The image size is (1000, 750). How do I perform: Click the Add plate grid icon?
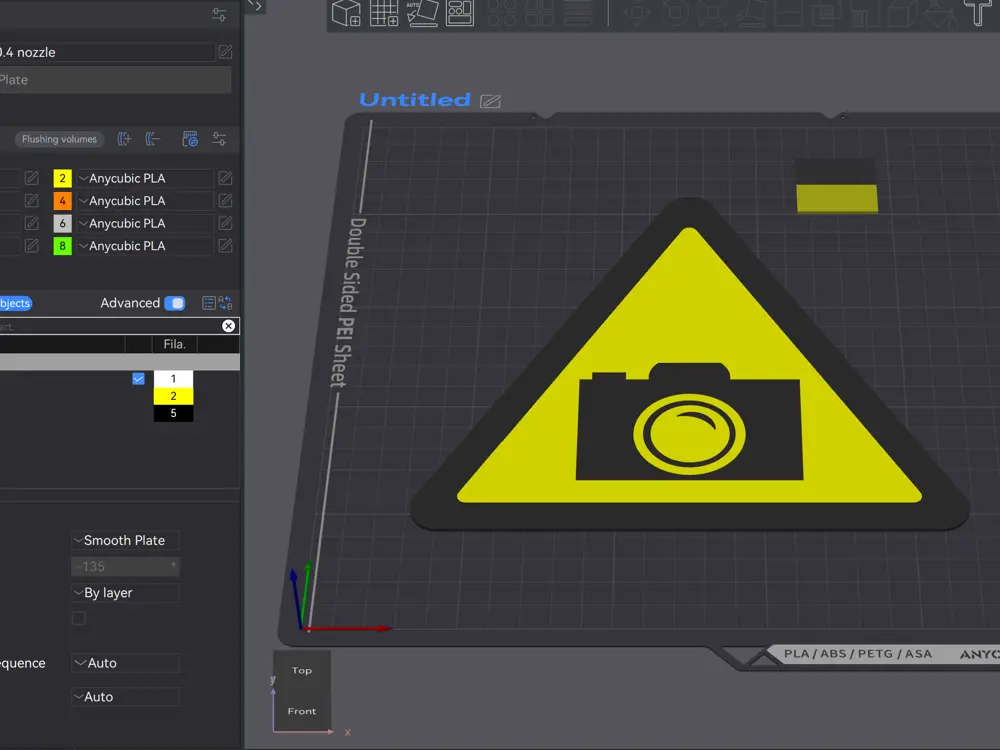click(384, 13)
